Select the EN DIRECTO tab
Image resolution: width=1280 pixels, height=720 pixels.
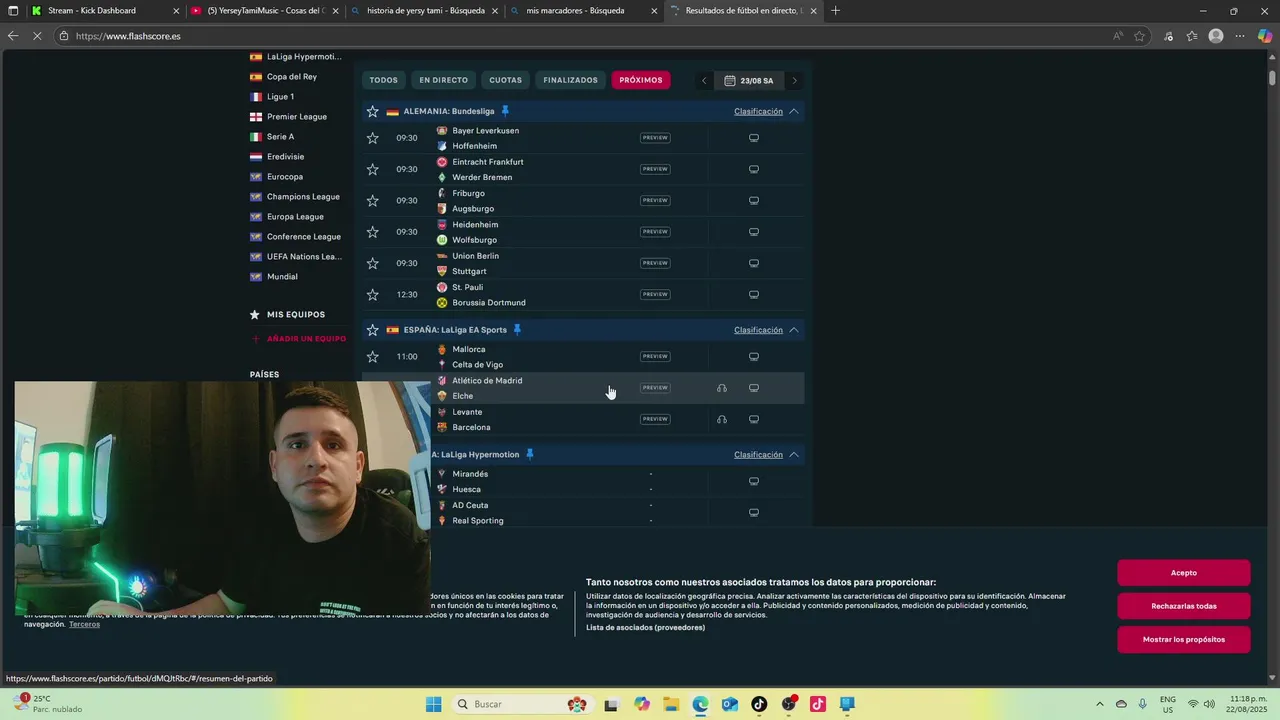tap(443, 80)
